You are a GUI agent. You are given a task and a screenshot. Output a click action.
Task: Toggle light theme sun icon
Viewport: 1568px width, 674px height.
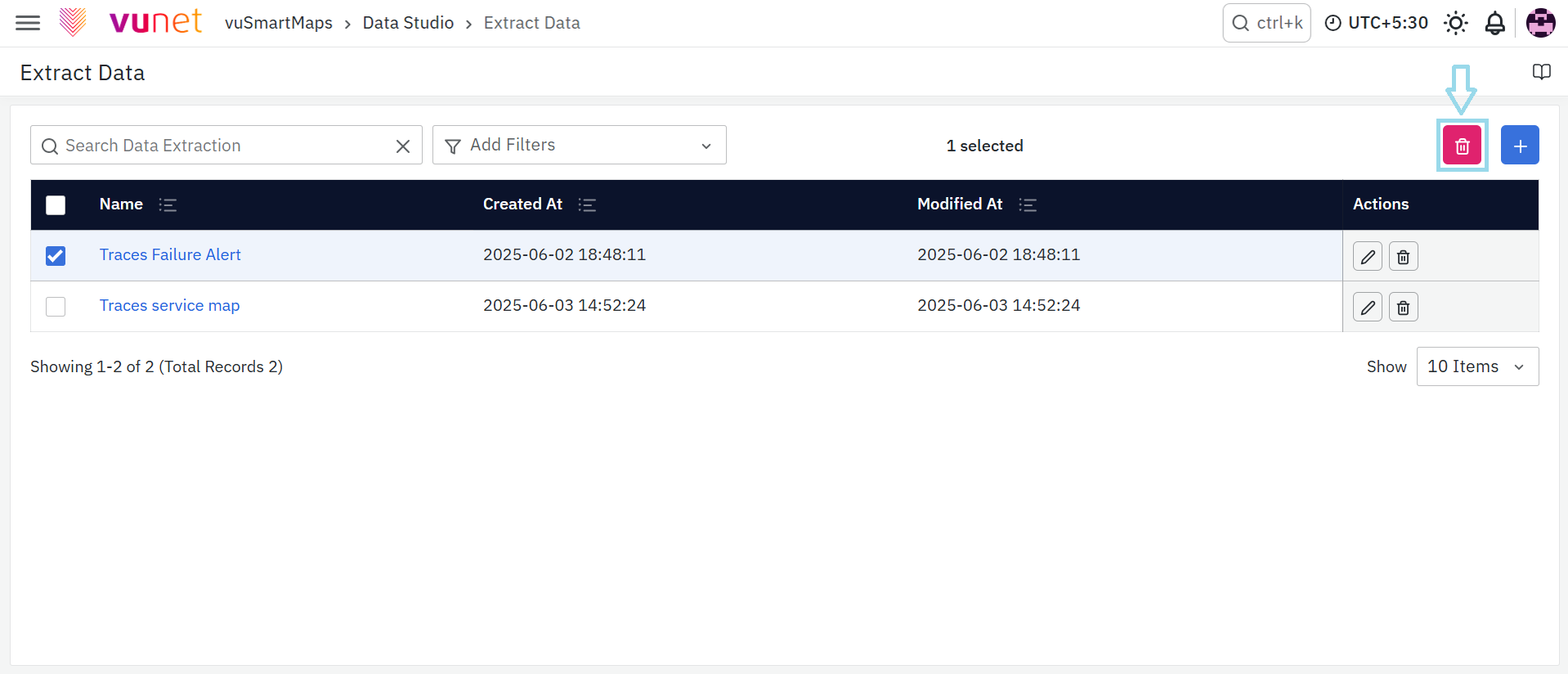tap(1456, 23)
